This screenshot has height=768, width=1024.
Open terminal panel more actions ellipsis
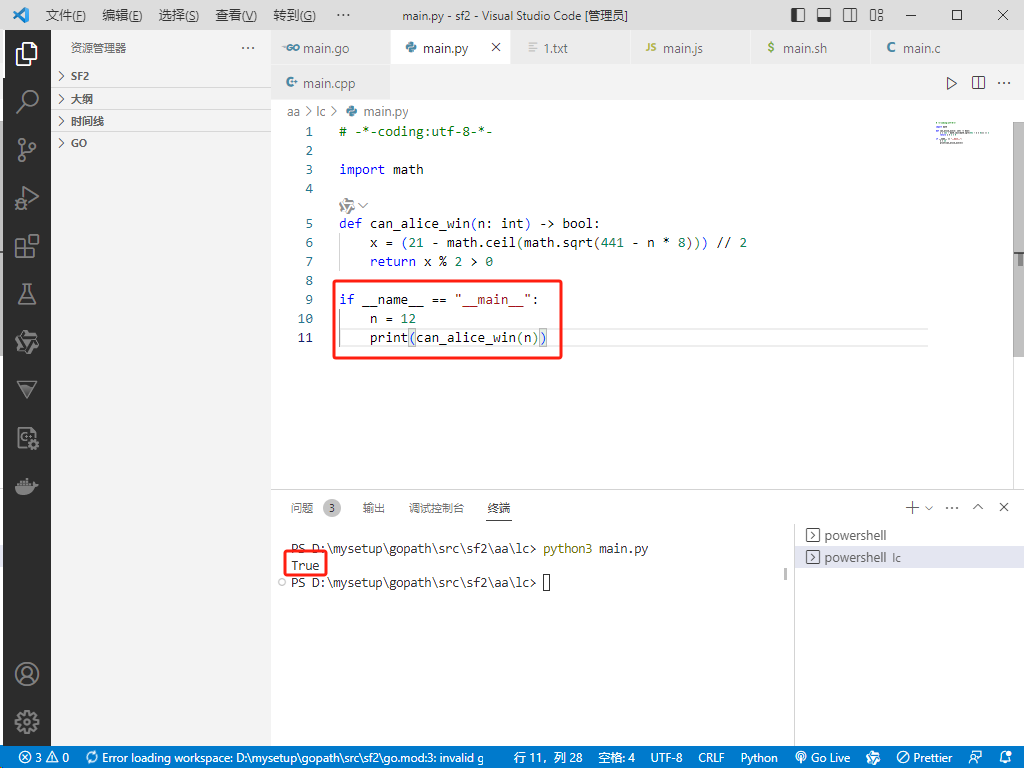click(952, 507)
